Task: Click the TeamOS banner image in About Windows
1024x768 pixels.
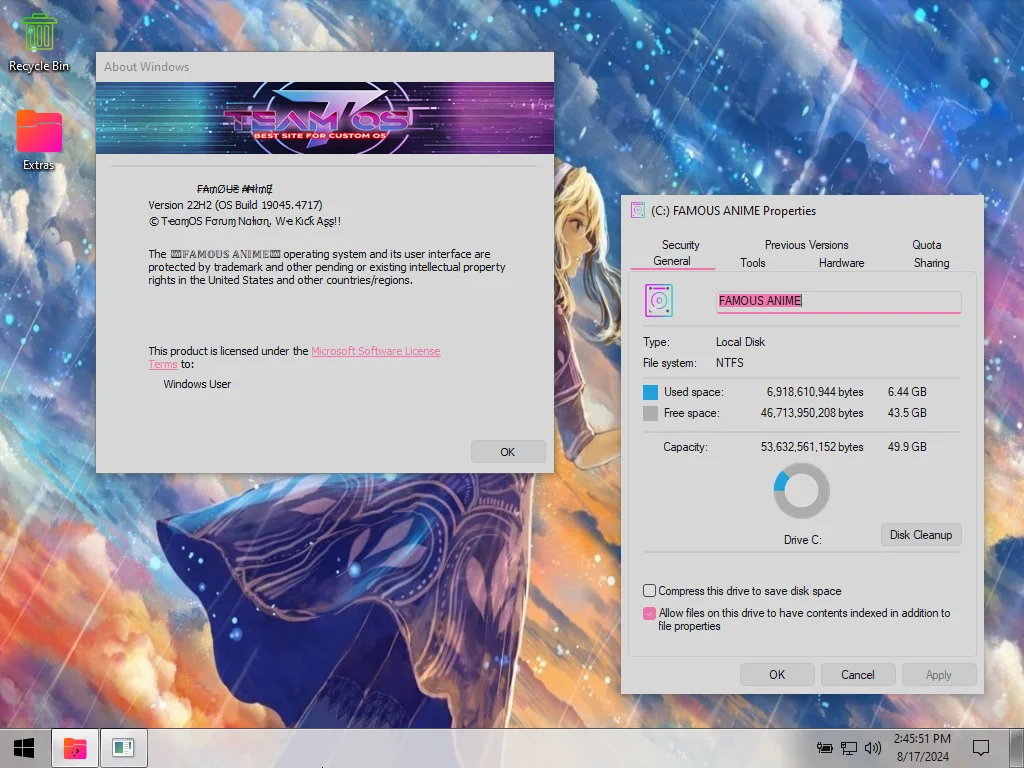Action: 325,118
